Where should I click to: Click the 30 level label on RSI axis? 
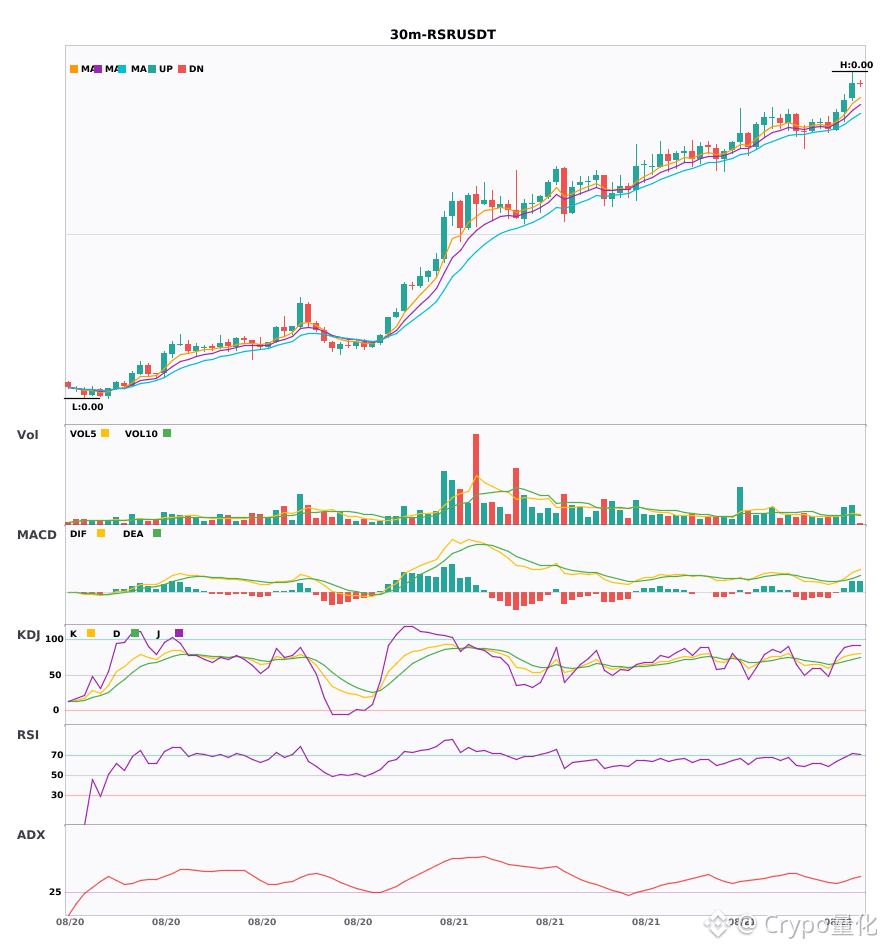[57, 795]
